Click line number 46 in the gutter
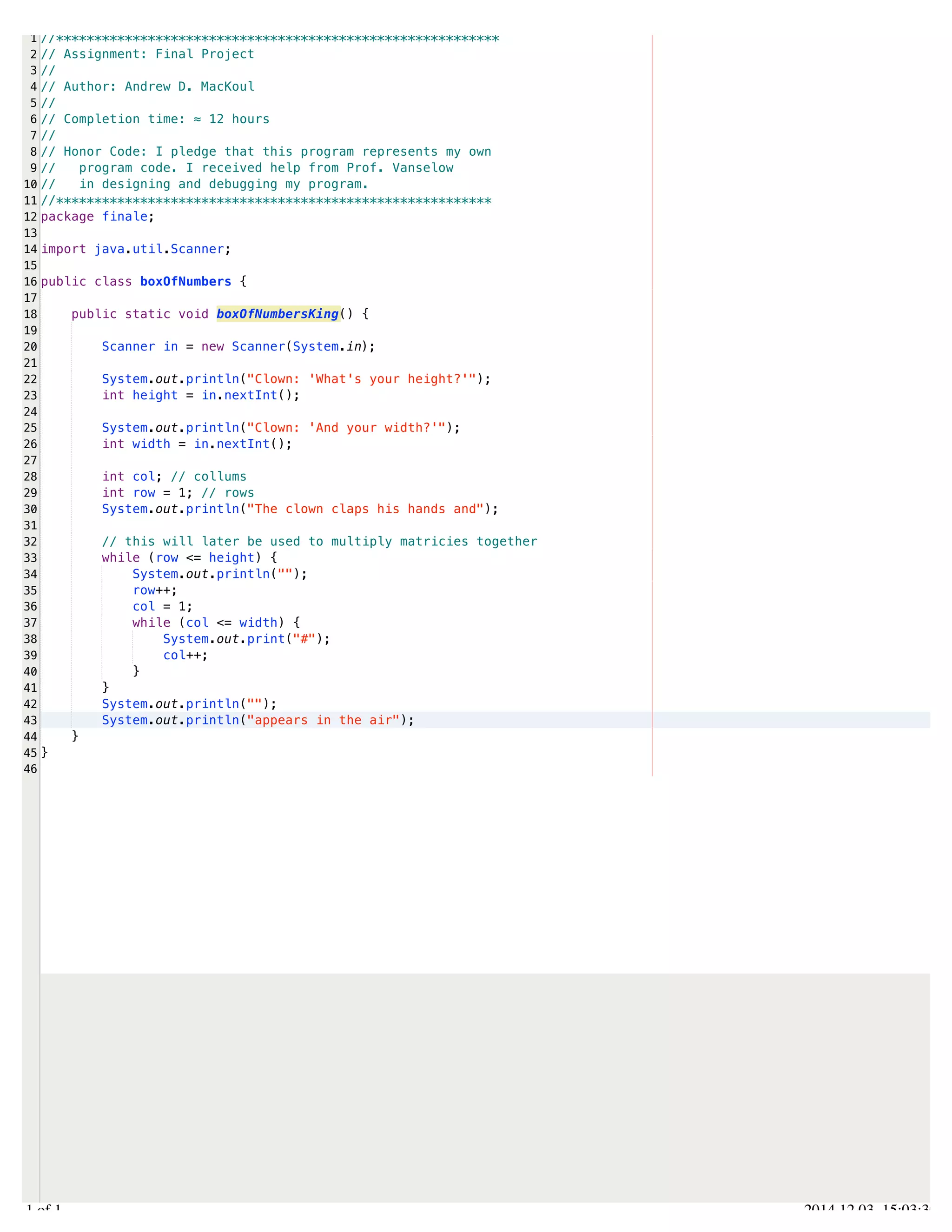This screenshot has height=1232, width=952. coord(31,769)
